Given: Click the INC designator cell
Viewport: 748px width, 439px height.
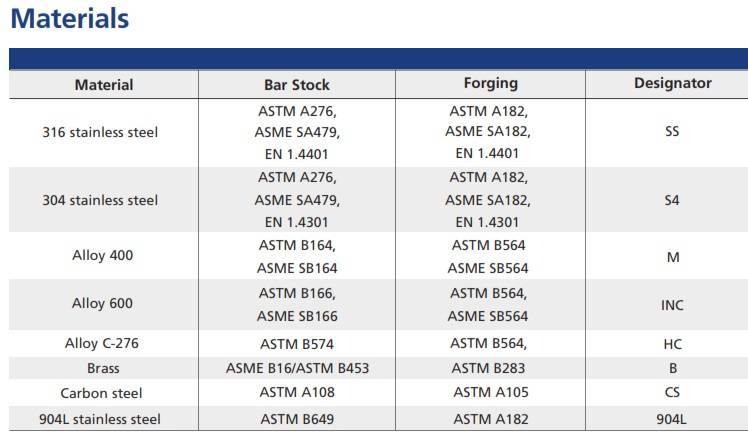Looking at the screenshot, I should click(672, 305).
